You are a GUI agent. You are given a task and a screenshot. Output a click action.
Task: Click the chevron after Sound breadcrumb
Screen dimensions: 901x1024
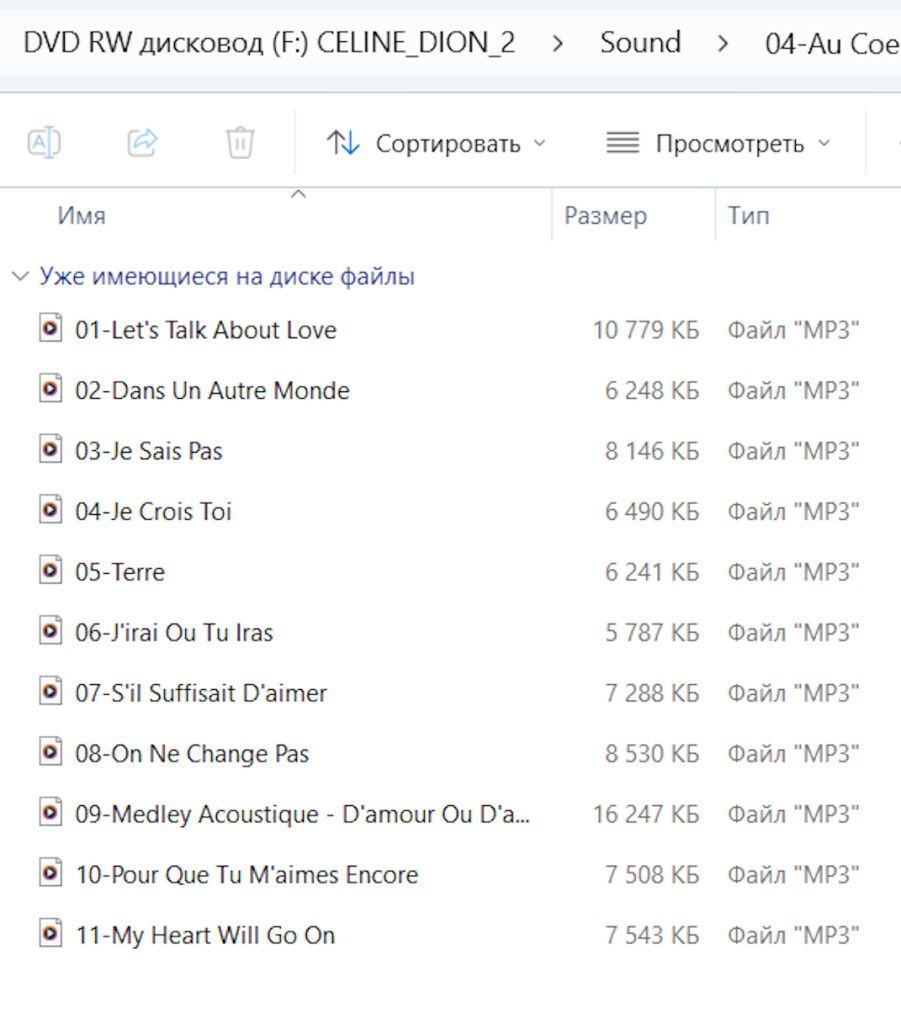pos(723,44)
